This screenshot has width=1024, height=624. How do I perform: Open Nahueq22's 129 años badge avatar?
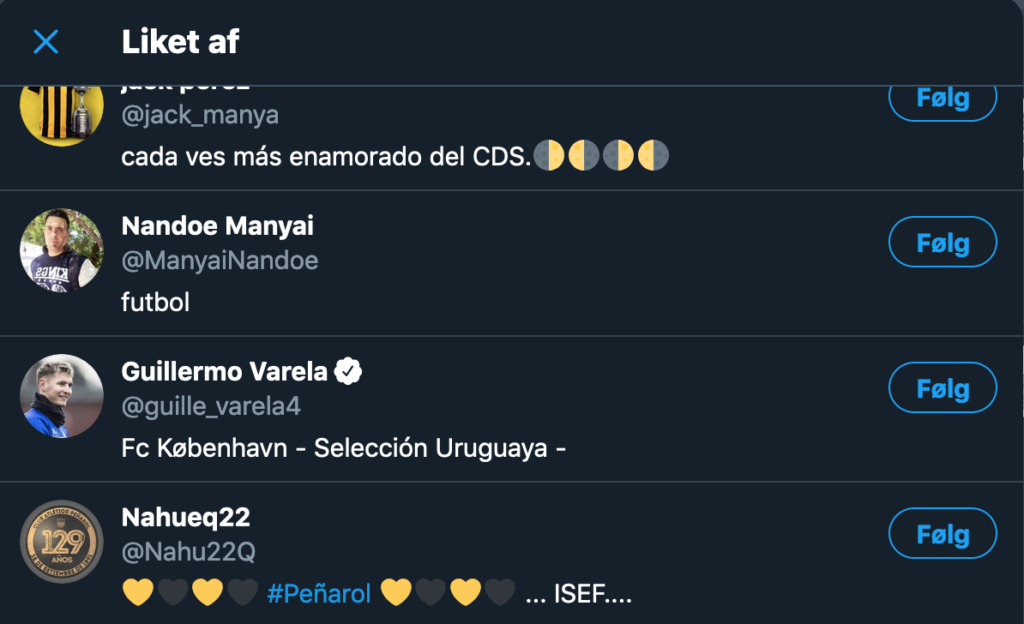click(x=61, y=541)
